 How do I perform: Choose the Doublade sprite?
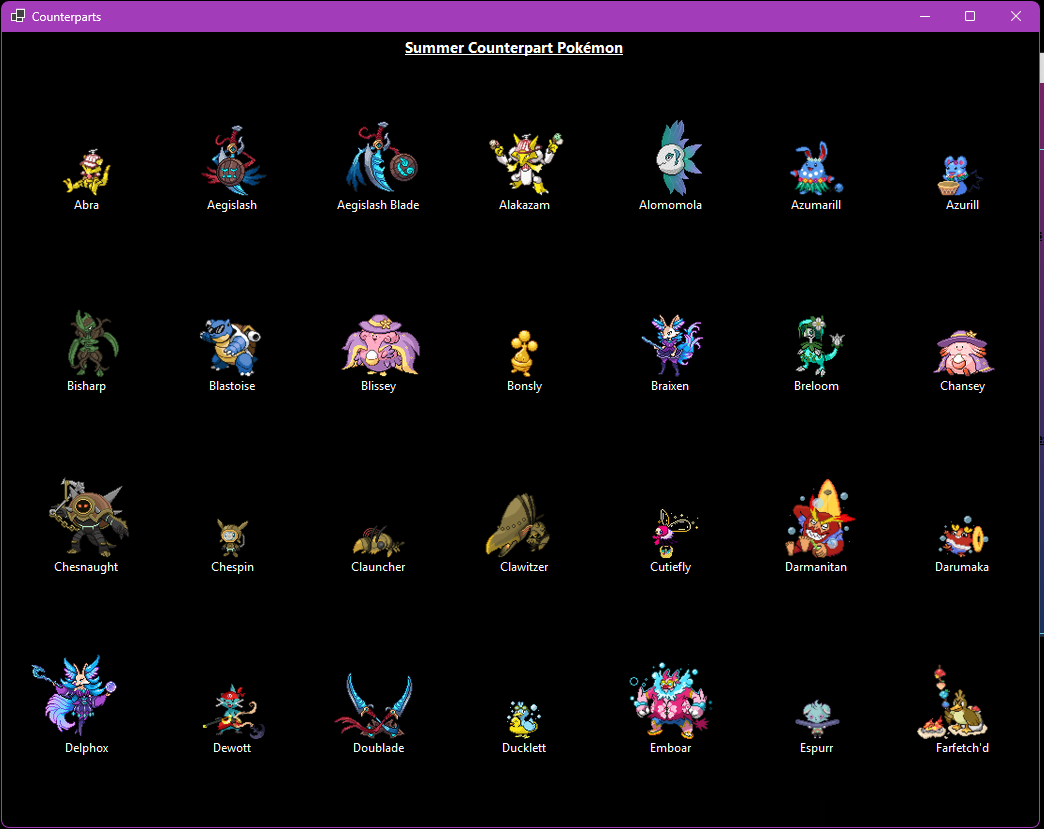(x=374, y=705)
